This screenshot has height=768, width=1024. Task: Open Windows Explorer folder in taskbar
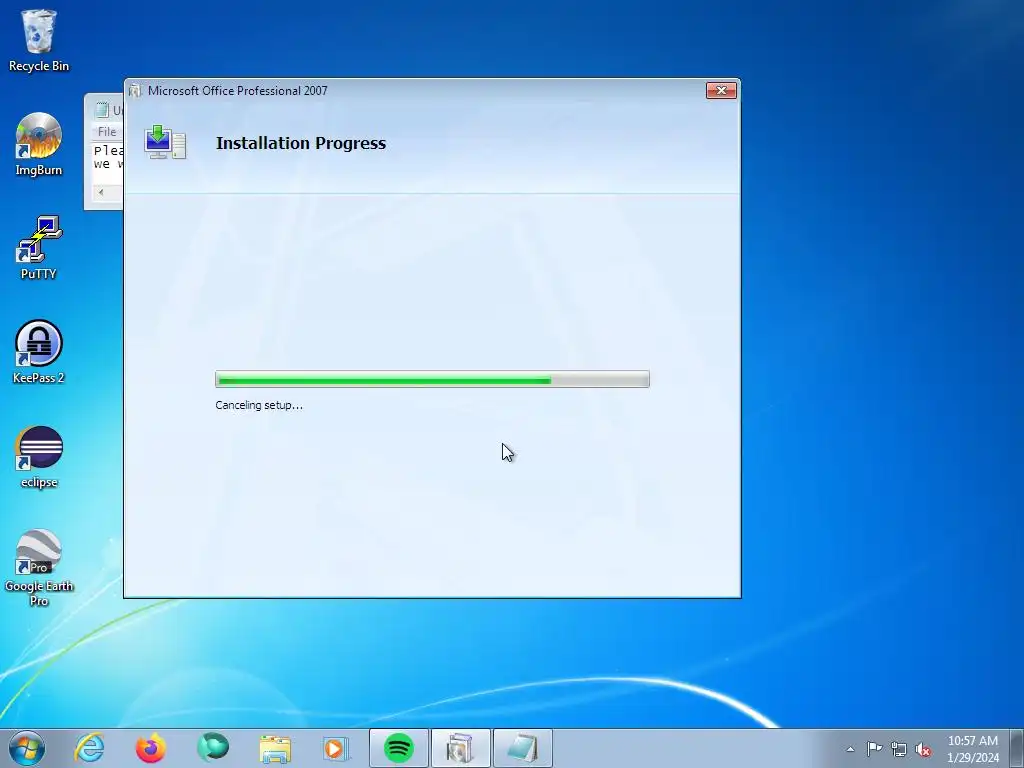(x=275, y=748)
